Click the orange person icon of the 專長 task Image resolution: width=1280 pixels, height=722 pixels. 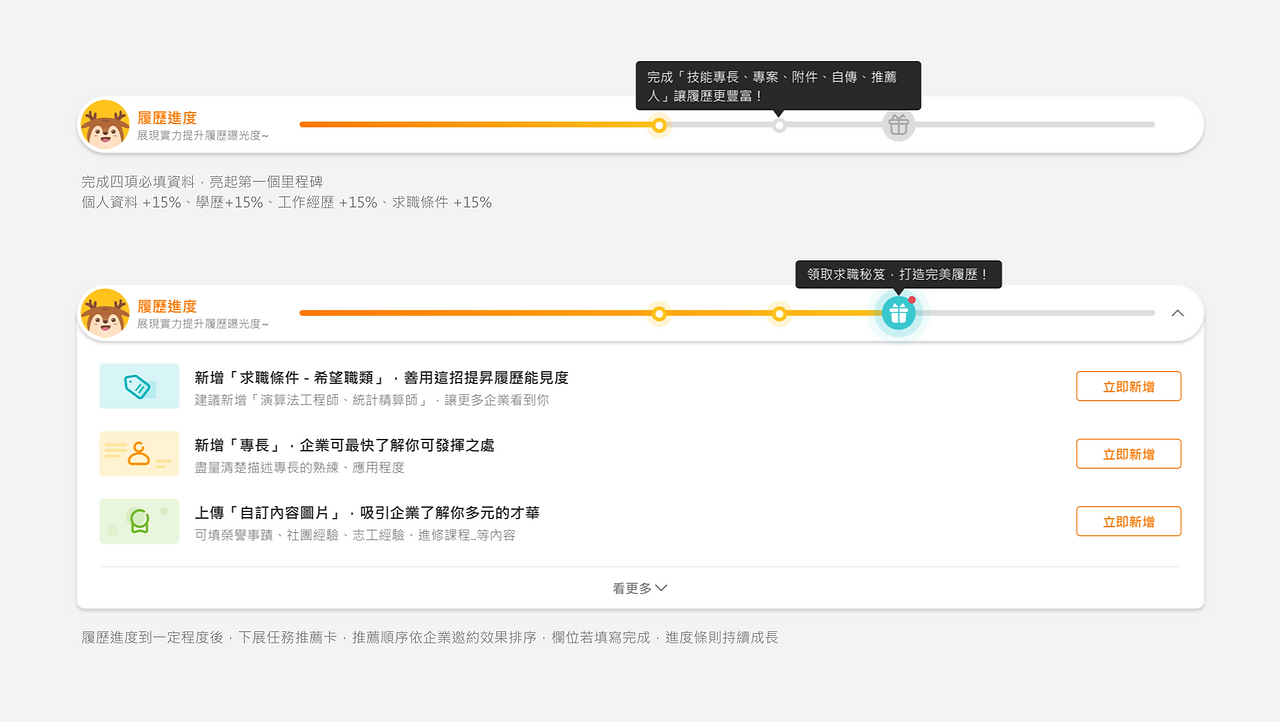(139, 454)
